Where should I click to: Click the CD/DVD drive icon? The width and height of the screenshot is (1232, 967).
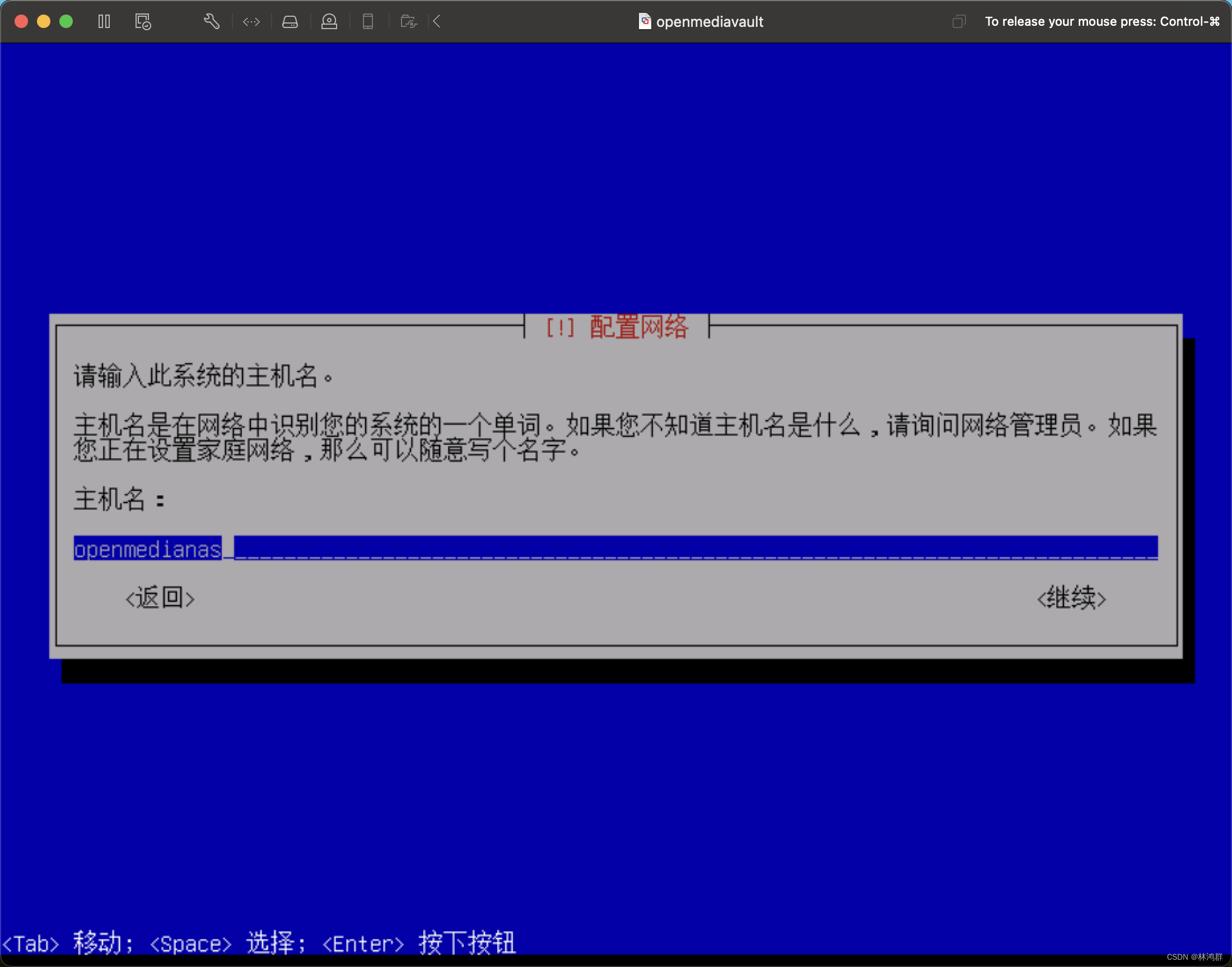(329, 21)
